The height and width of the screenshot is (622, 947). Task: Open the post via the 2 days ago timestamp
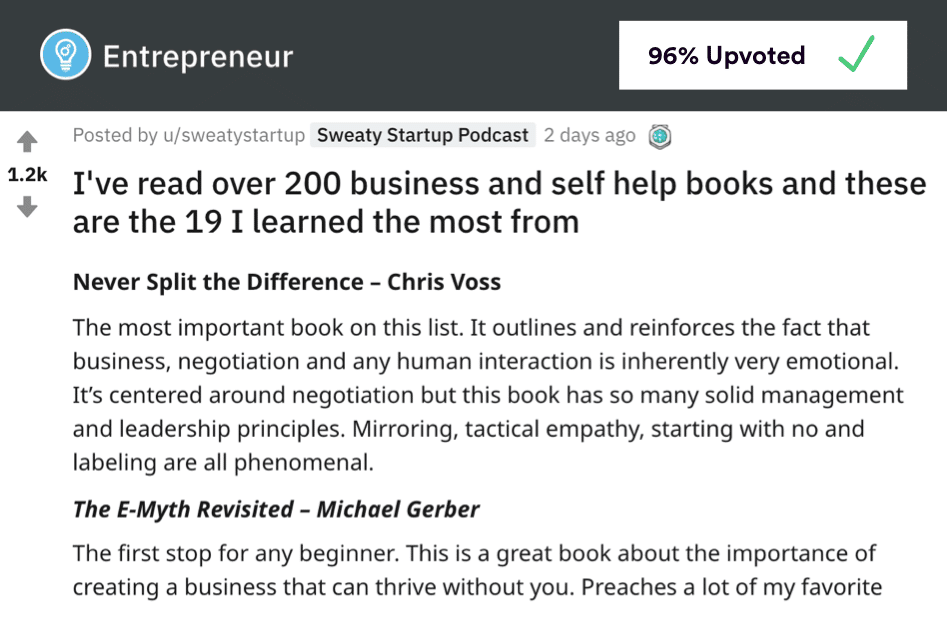pos(590,135)
